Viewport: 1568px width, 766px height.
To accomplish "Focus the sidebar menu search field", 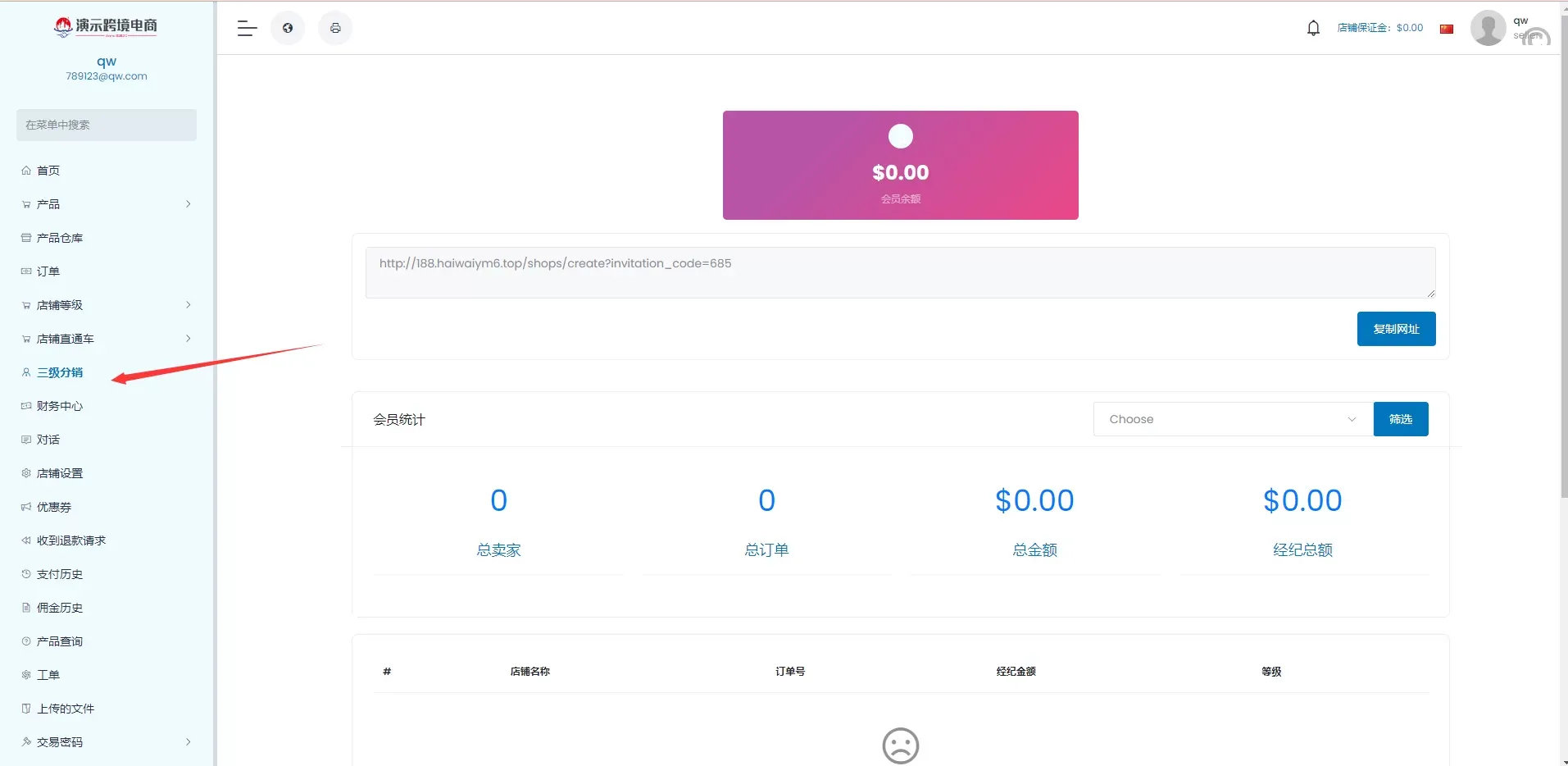I will pyautogui.click(x=107, y=125).
